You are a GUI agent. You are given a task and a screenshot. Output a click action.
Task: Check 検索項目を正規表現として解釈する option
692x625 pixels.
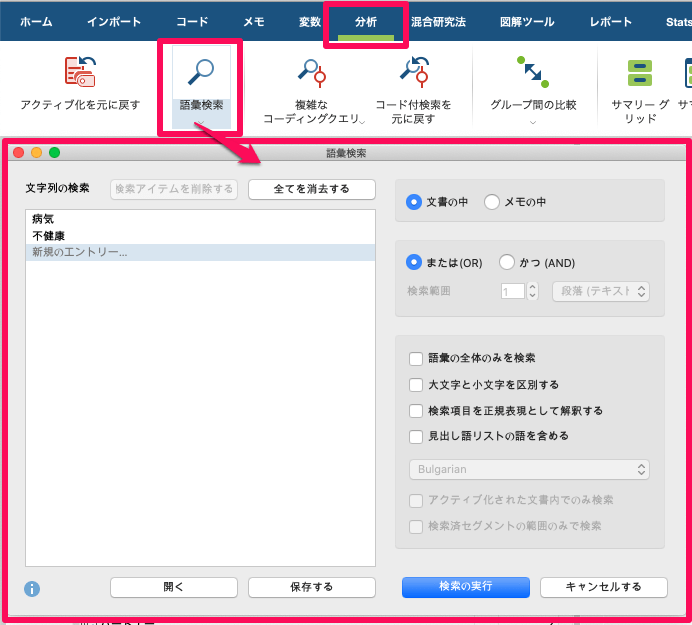pyautogui.click(x=416, y=411)
